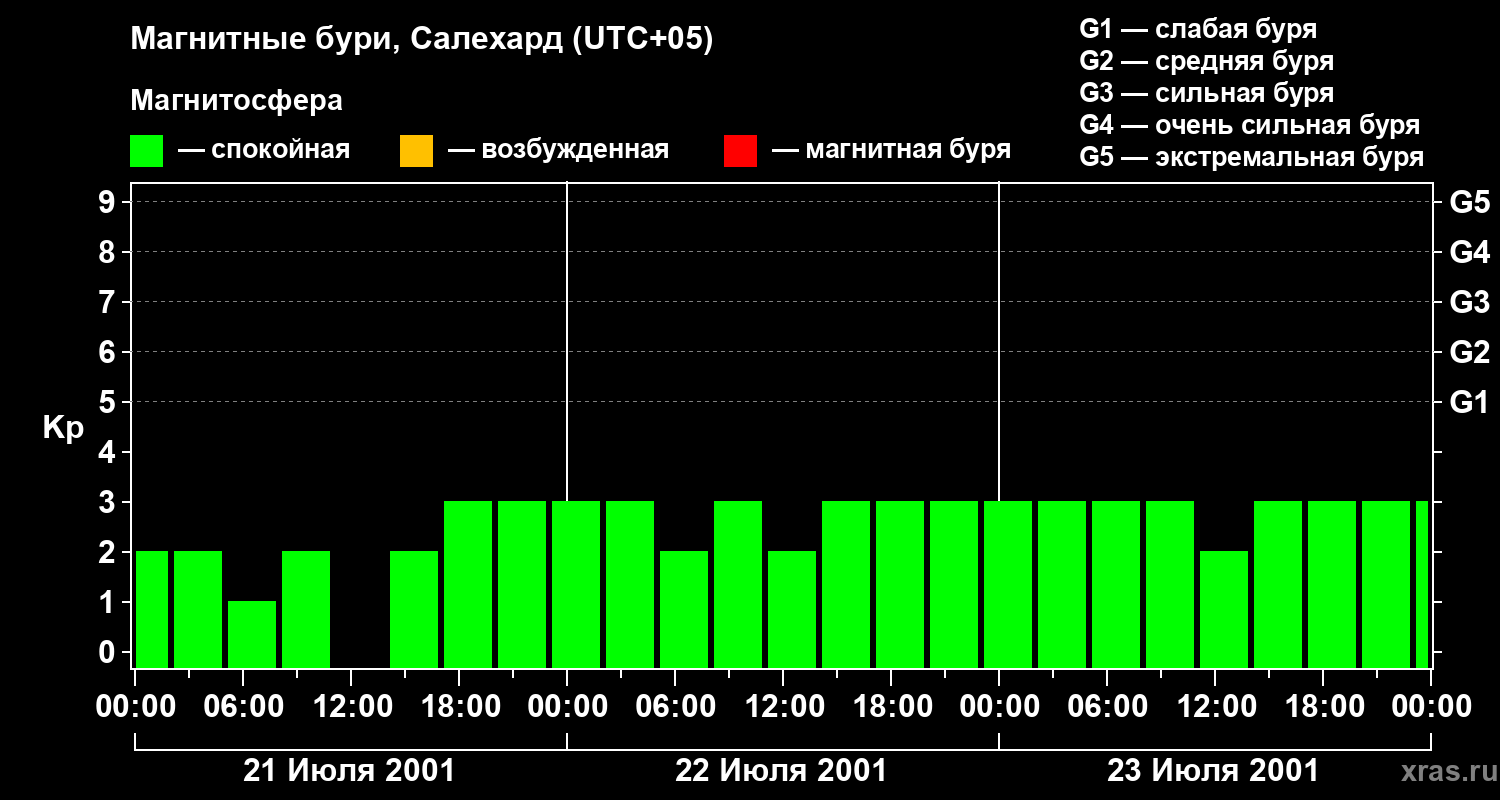Click the 'G1 — слабая буря' legend line
The width and height of the screenshot is (1500, 800).
pyautogui.click(x=1198, y=29)
